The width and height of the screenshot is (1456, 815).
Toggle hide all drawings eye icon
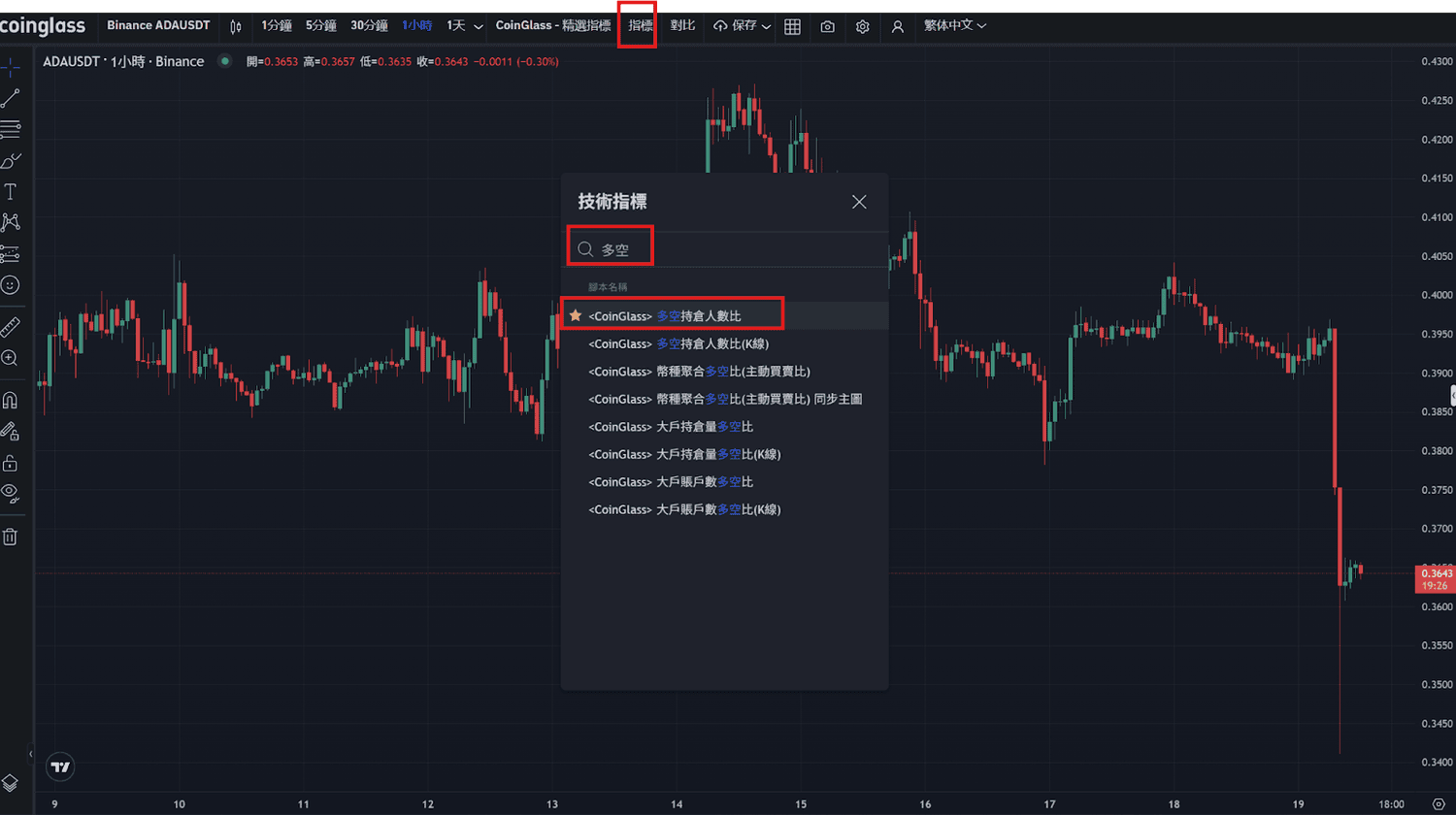tap(10, 493)
